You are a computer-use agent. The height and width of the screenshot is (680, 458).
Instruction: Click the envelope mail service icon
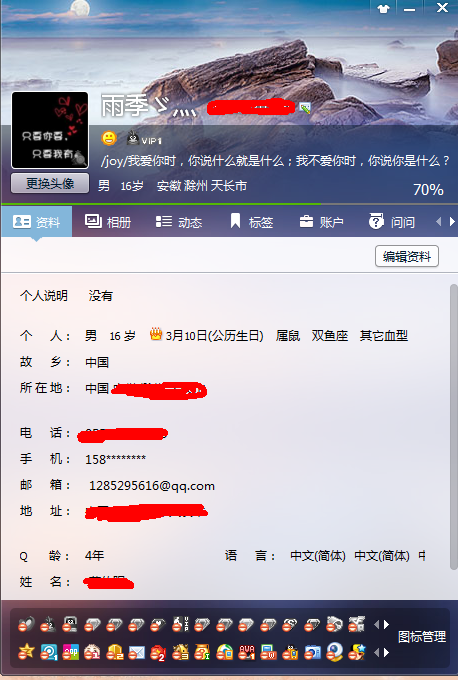tap(136, 652)
